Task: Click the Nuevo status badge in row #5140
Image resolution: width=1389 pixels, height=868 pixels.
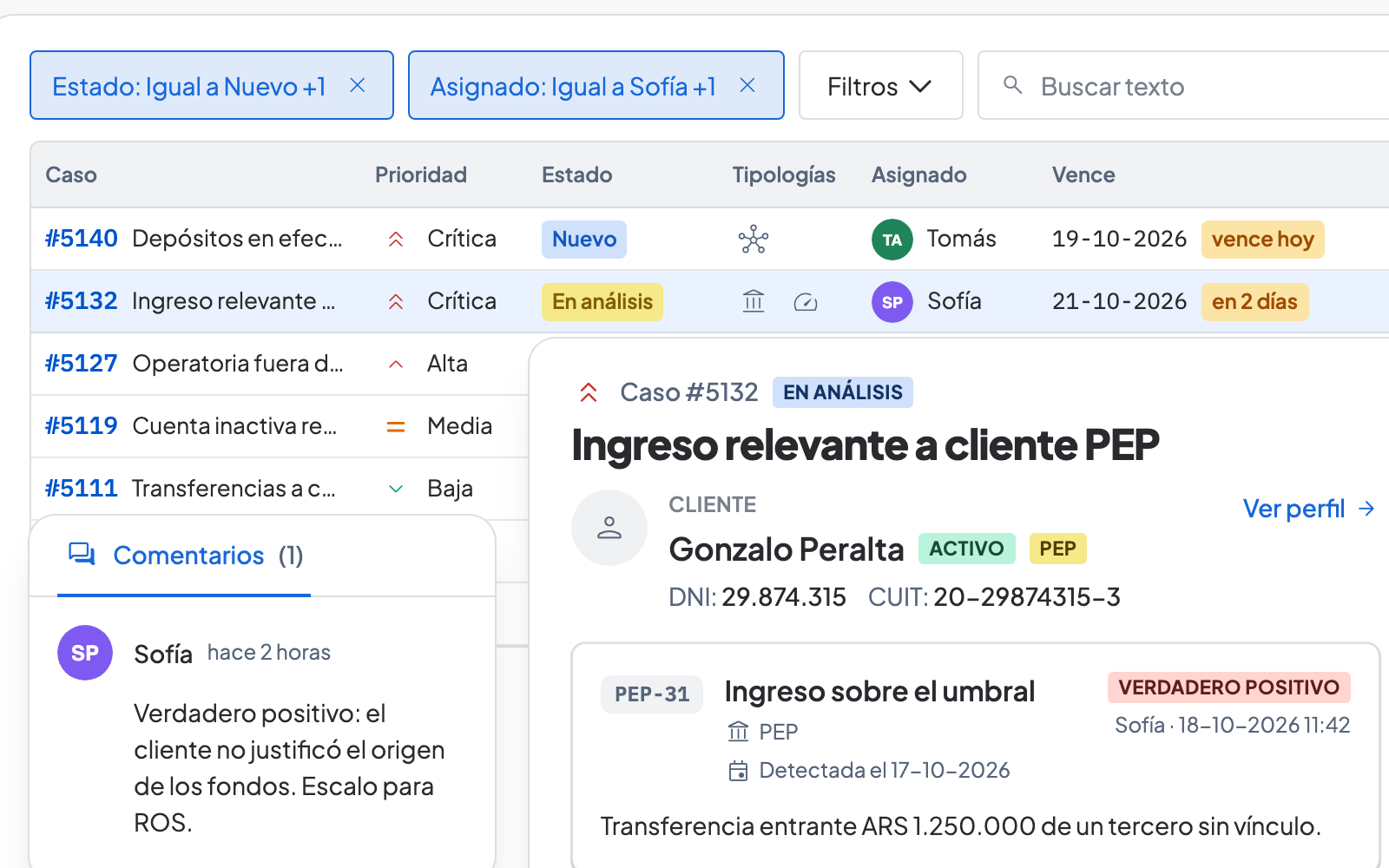Action: click(x=584, y=240)
